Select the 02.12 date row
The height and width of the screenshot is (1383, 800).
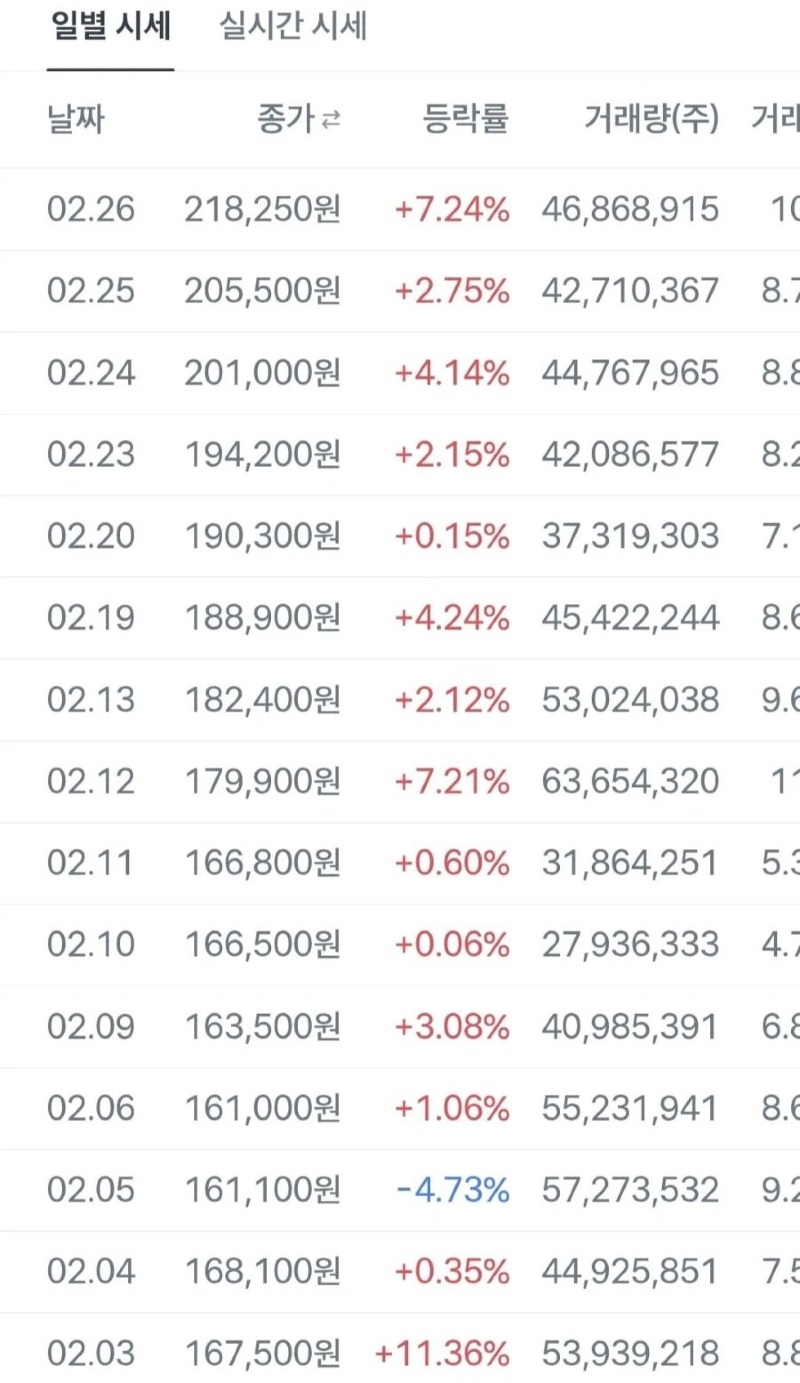(90, 781)
